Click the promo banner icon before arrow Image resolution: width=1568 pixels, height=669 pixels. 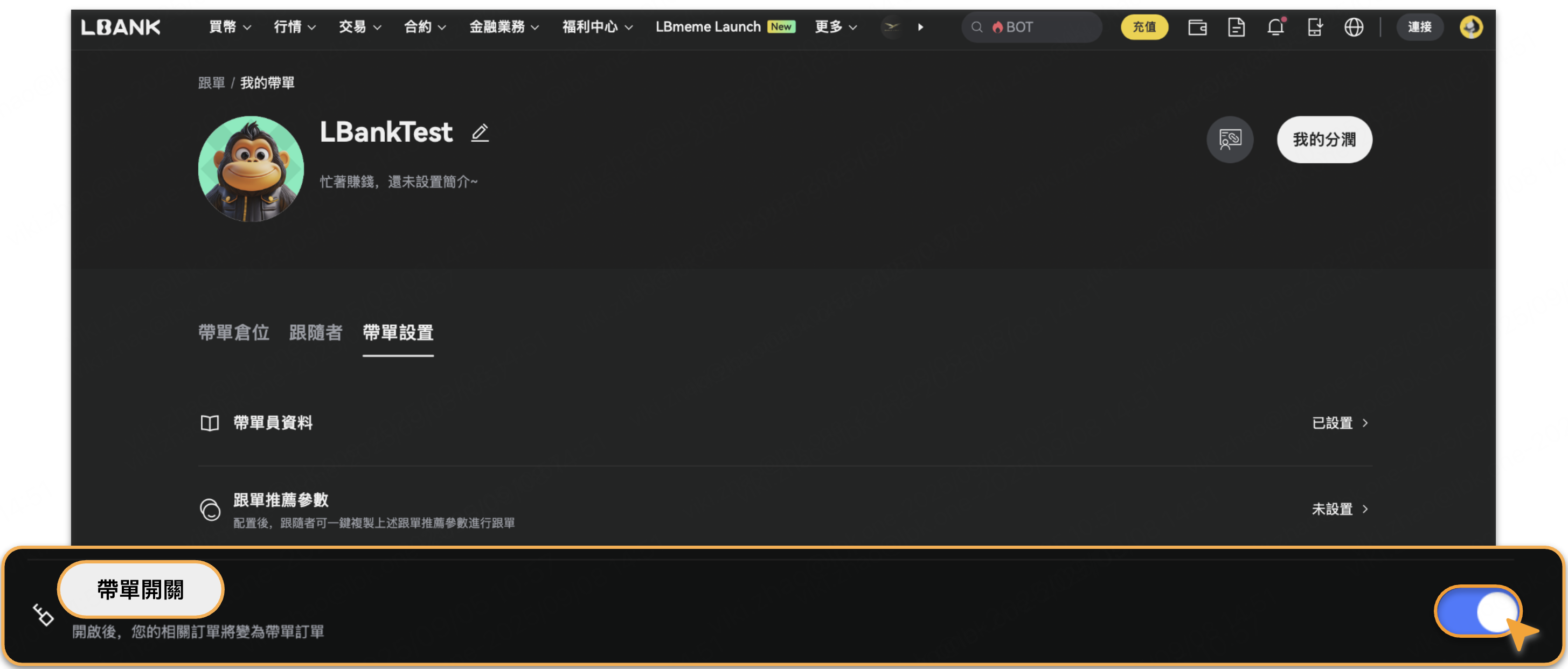[891, 27]
